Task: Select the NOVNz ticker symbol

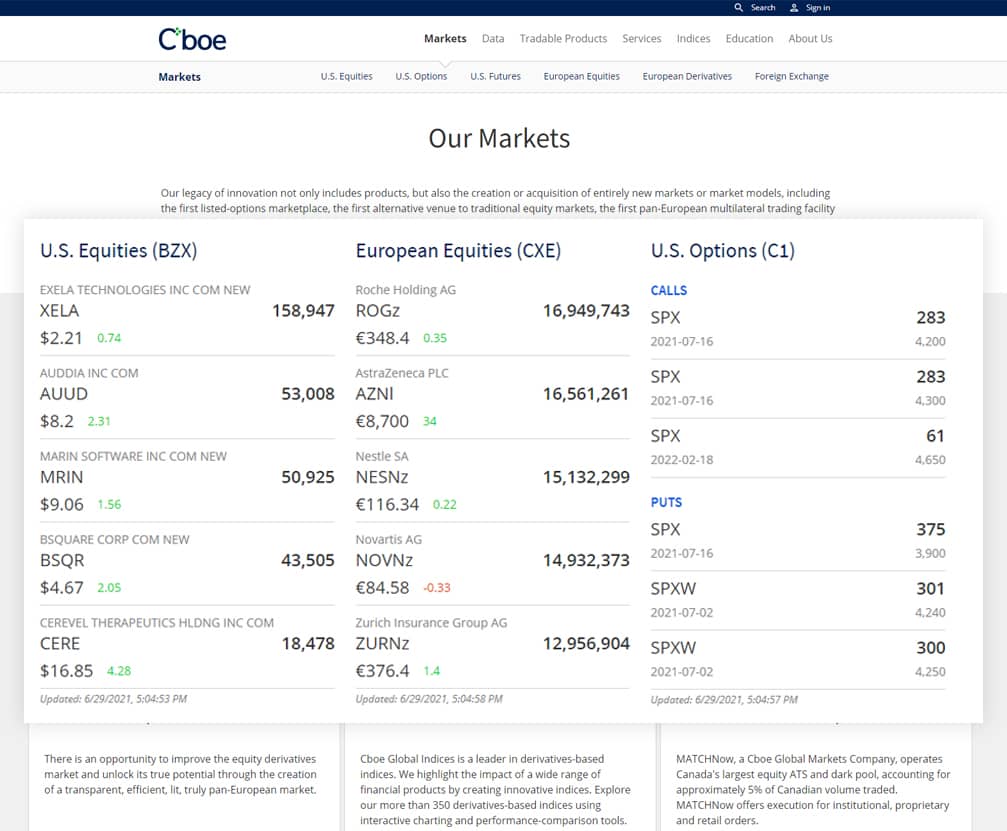Action: 384,561
